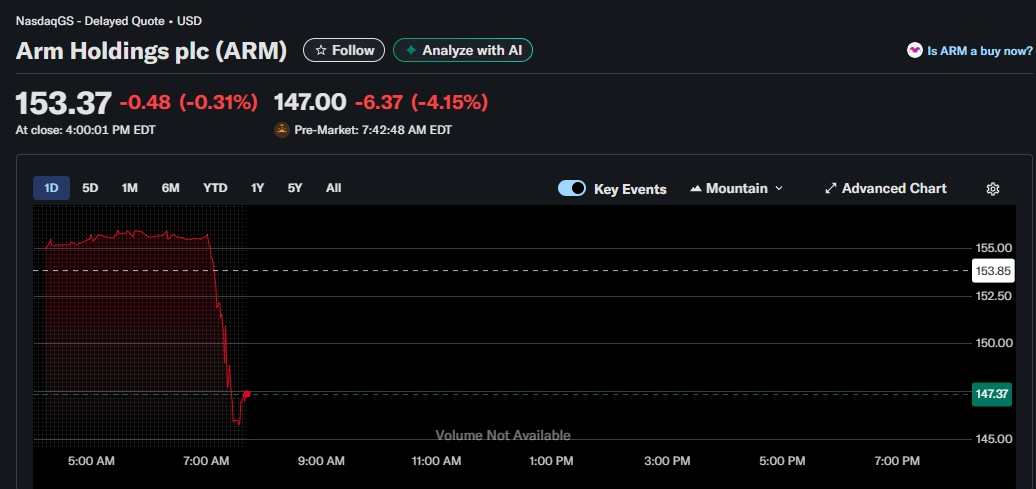Select the 1Y time range
Viewport: 1036px width, 489px height.
(x=258, y=188)
